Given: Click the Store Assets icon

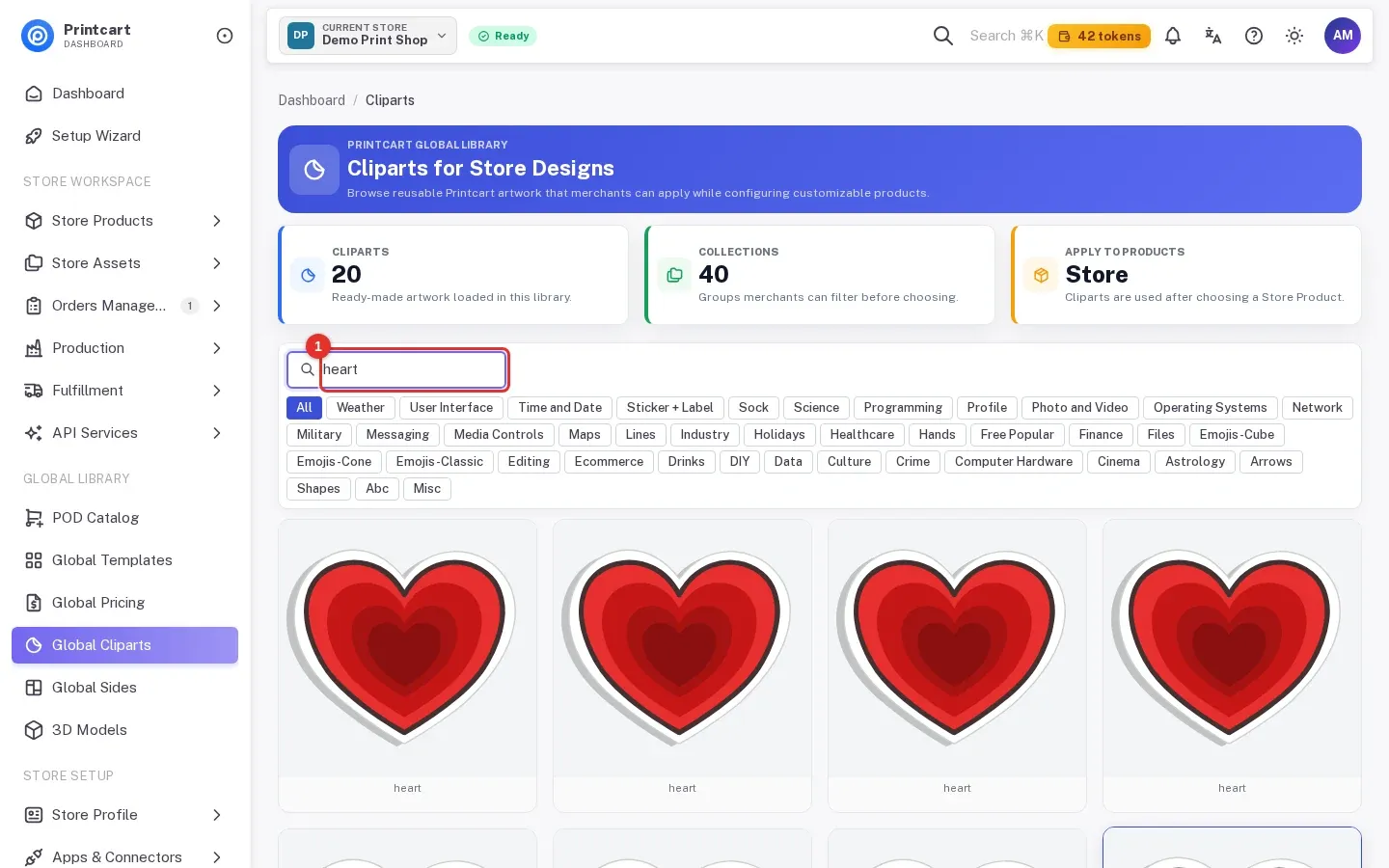Looking at the screenshot, I should coord(34,263).
